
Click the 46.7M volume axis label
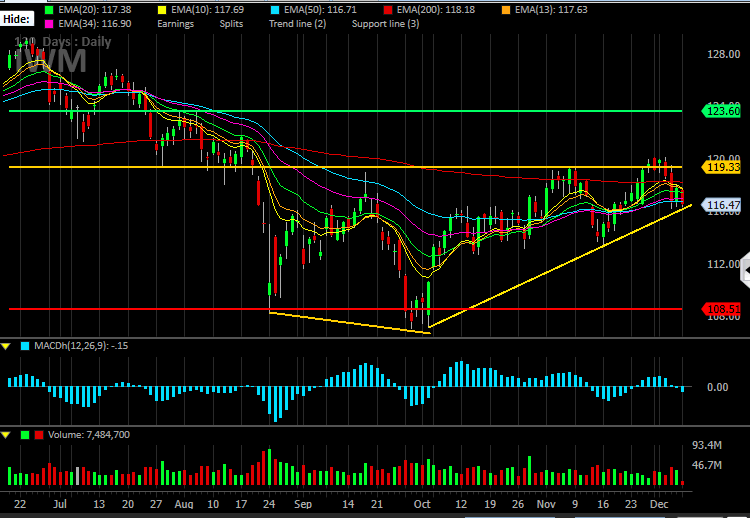point(706,465)
